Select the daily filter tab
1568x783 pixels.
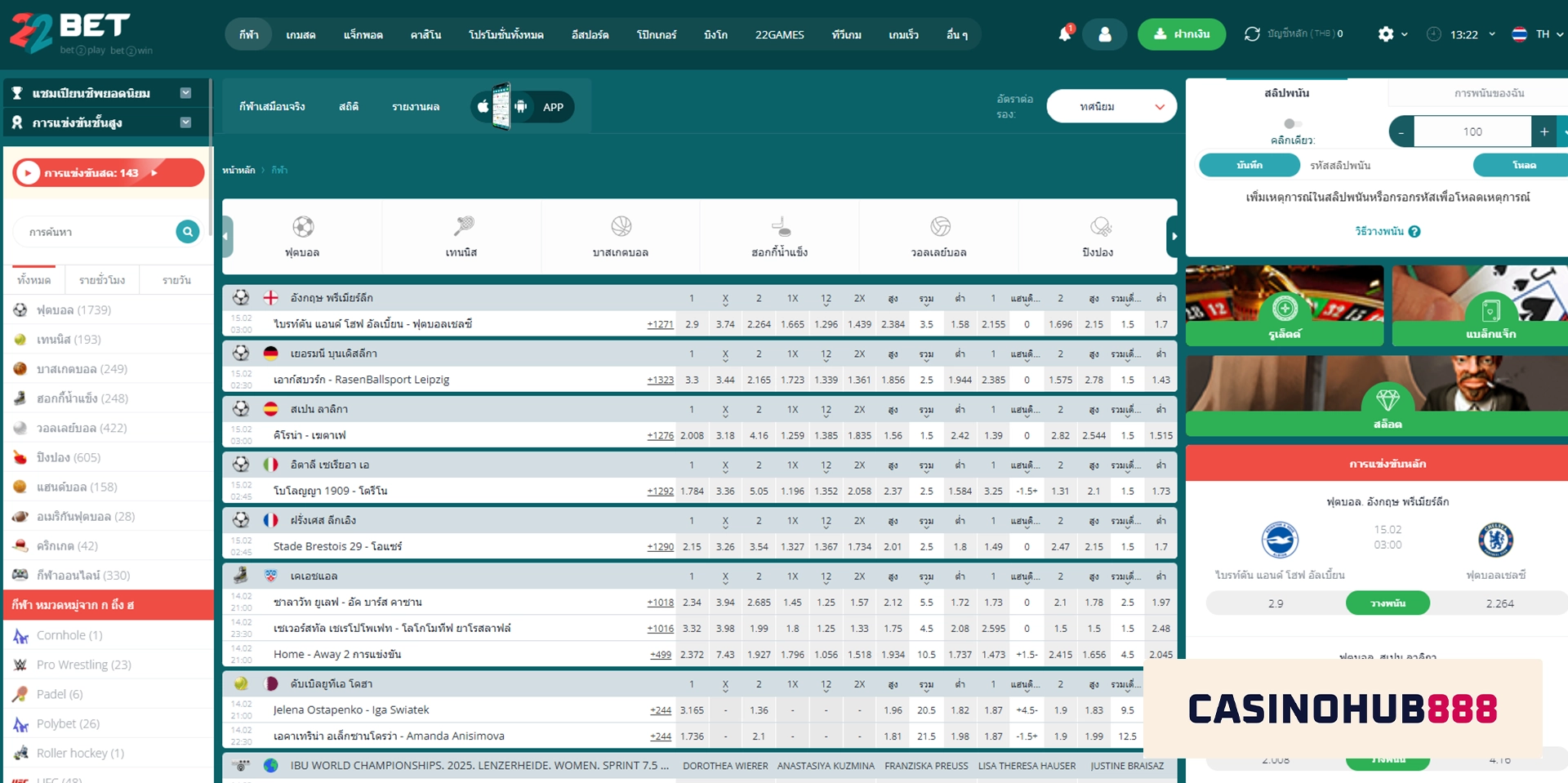coord(176,280)
